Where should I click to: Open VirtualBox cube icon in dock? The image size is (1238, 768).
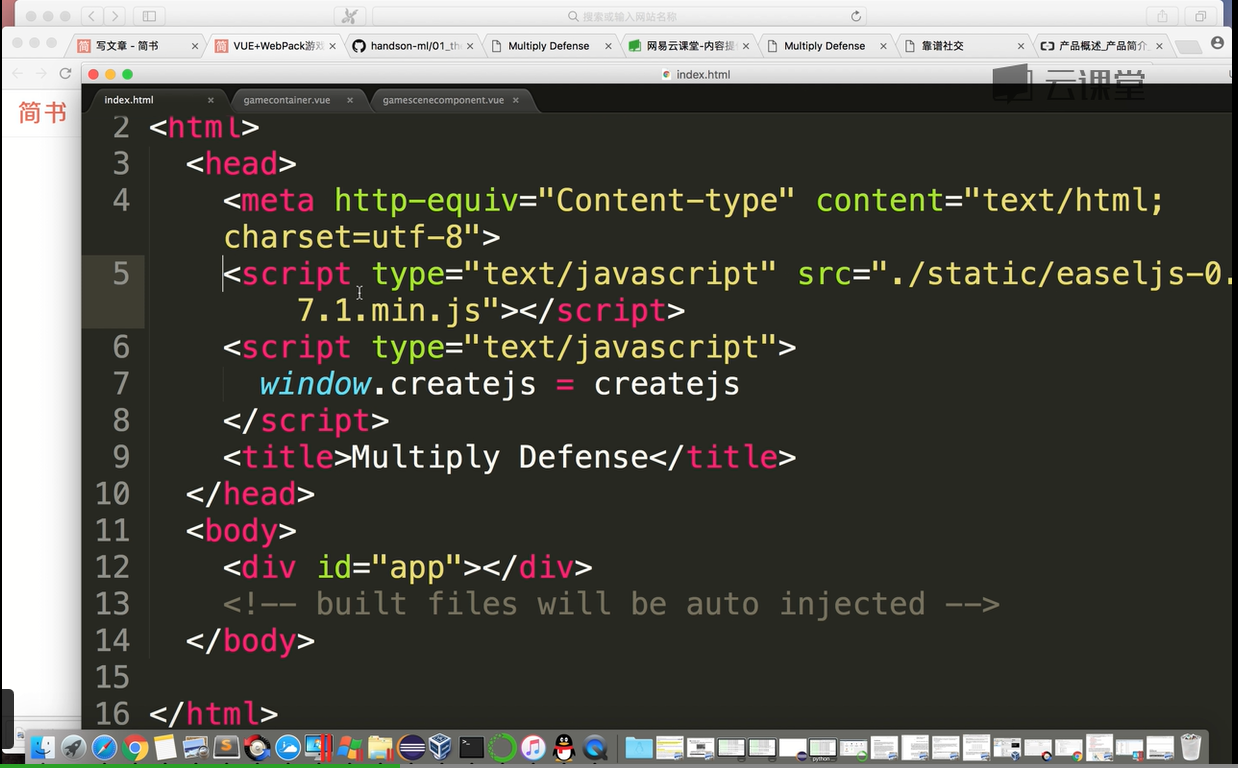(x=441, y=747)
